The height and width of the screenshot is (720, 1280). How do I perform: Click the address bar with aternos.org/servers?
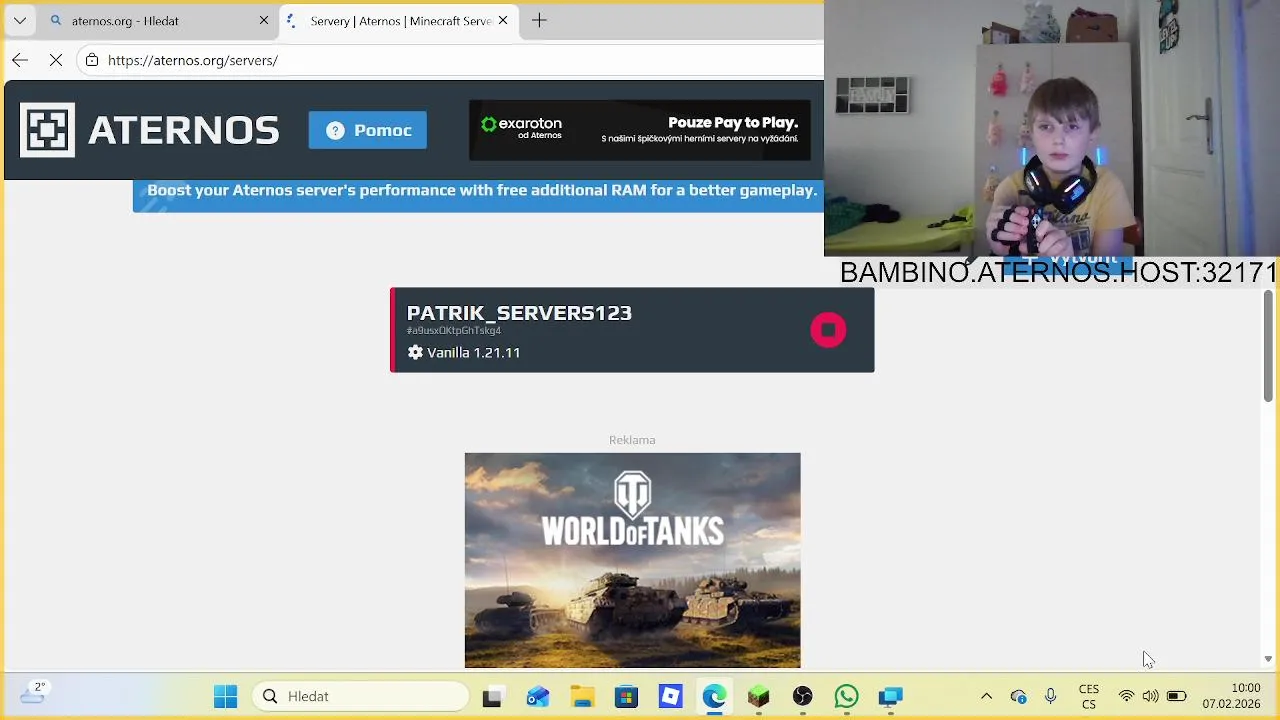point(450,60)
